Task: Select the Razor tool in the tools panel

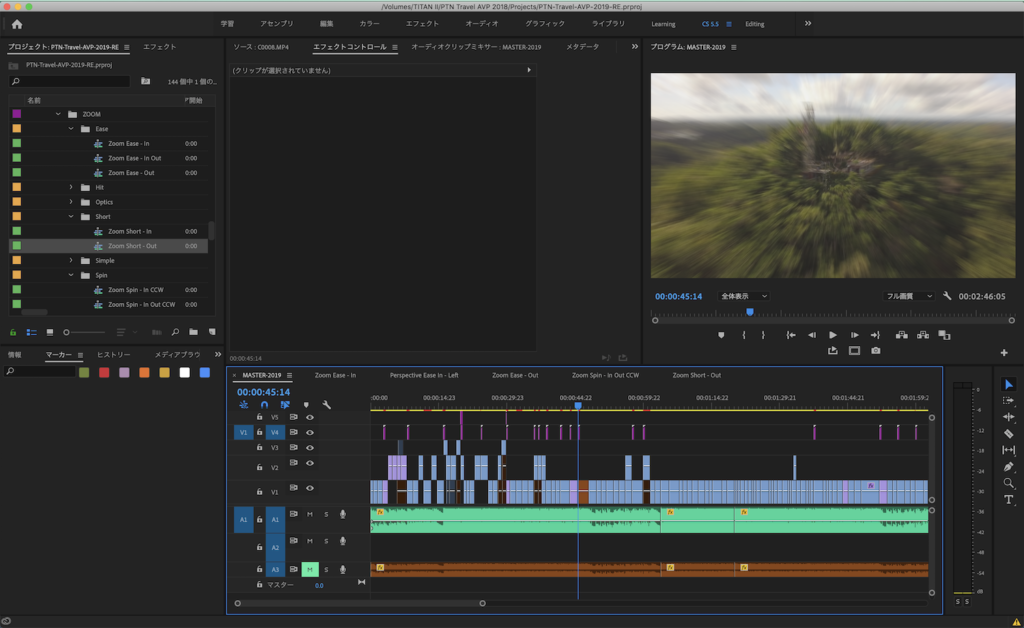Action: click(1008, 434)
